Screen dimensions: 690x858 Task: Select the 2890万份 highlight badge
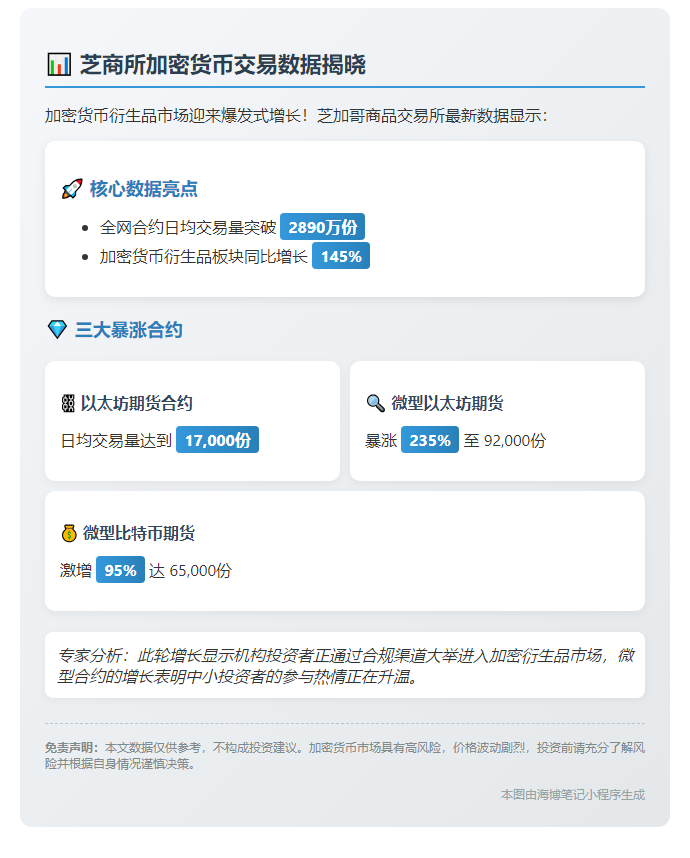[322, 227]
